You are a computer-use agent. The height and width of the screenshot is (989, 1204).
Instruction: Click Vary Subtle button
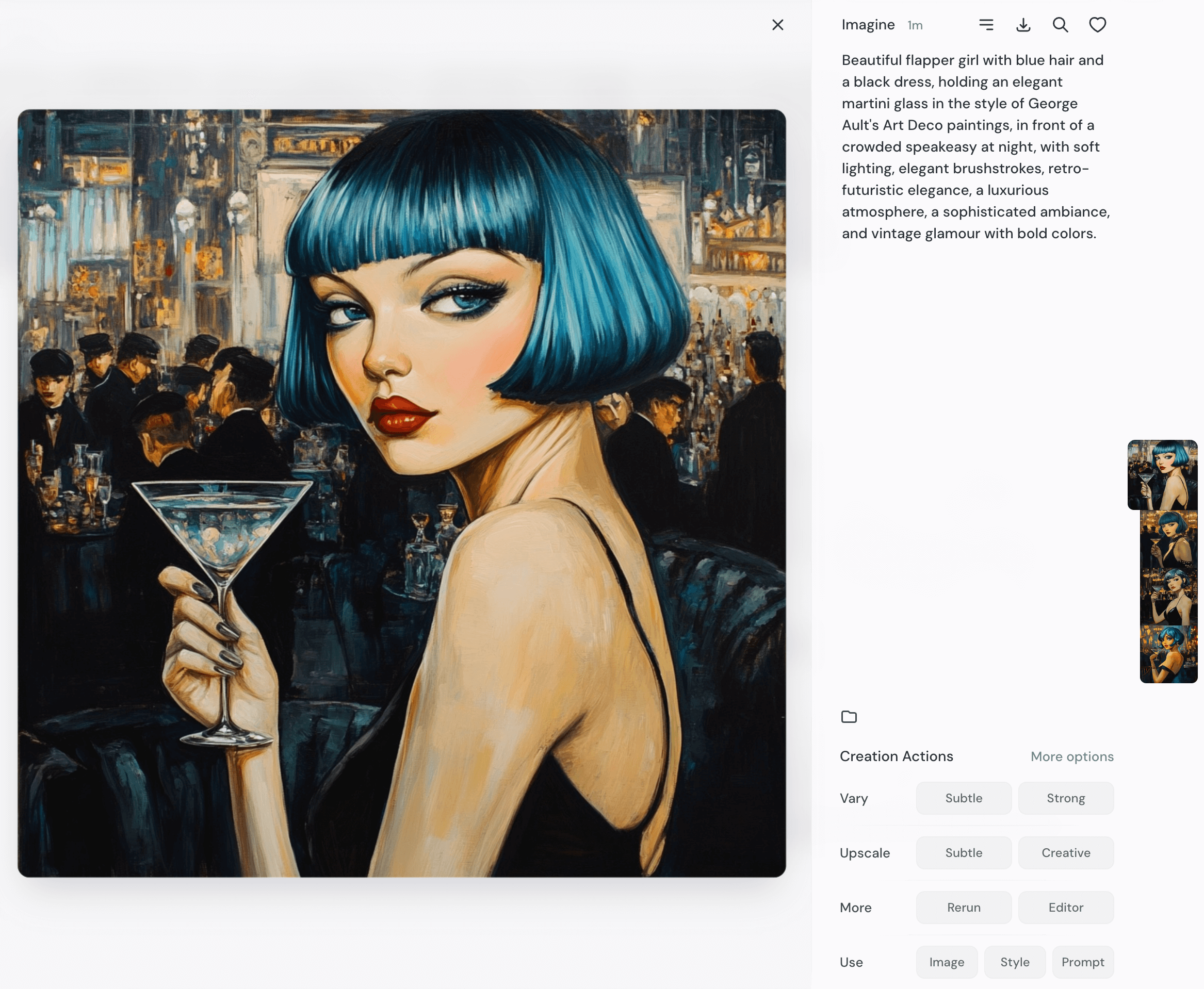(x=963, y=798)
